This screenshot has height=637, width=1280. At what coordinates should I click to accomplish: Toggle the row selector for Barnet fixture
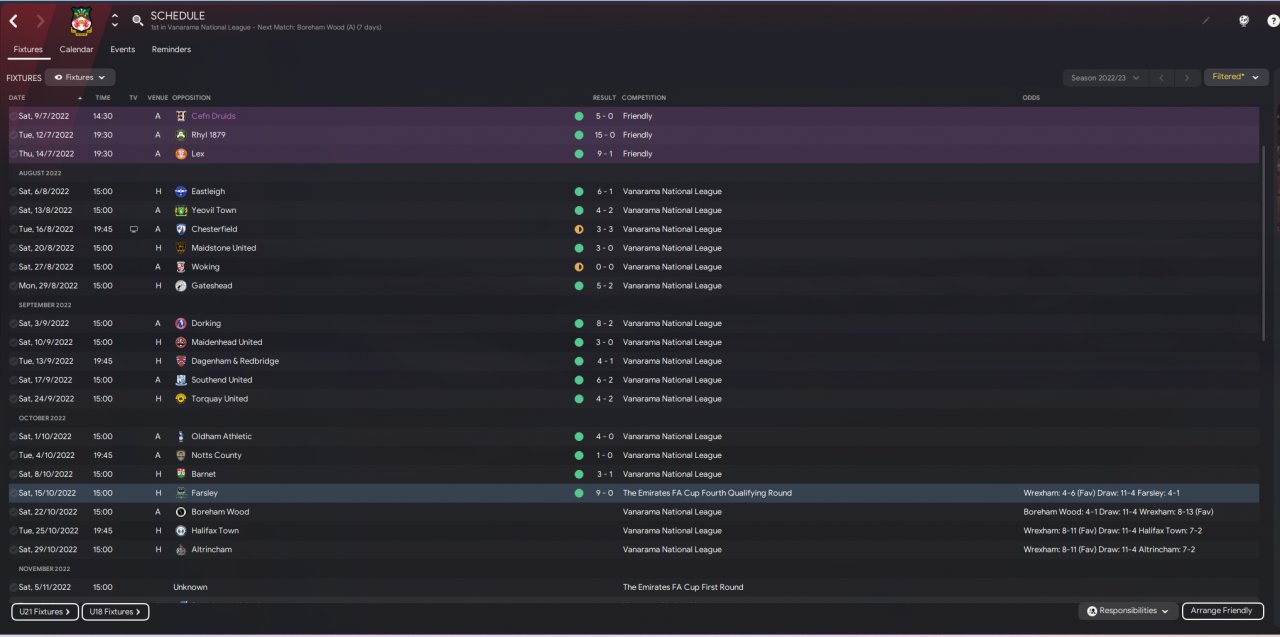13,474
